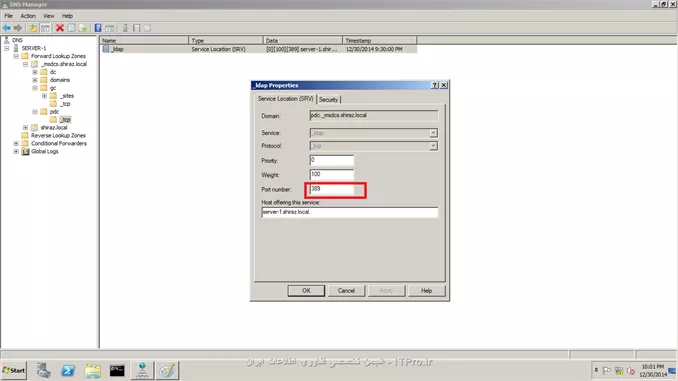Image resolution: width=678 pixels, height=381 pixels.
Task: Click the blue Help toolbar icon
Action: (98, 28)
